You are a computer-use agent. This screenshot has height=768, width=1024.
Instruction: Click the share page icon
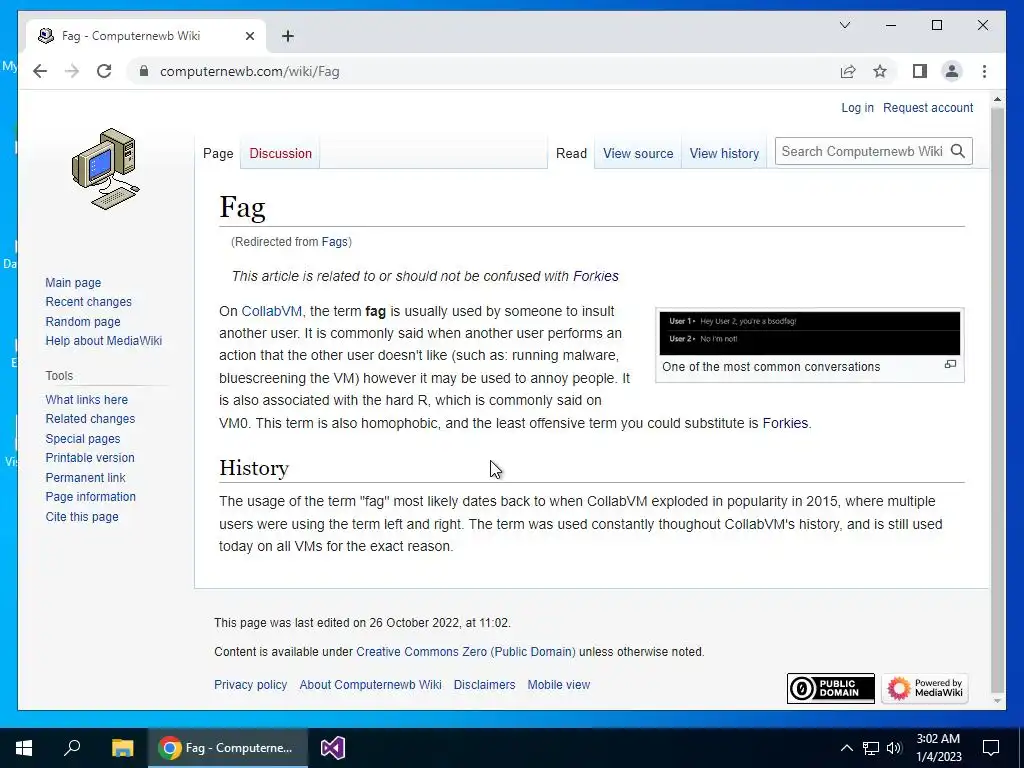coord(848,71)
